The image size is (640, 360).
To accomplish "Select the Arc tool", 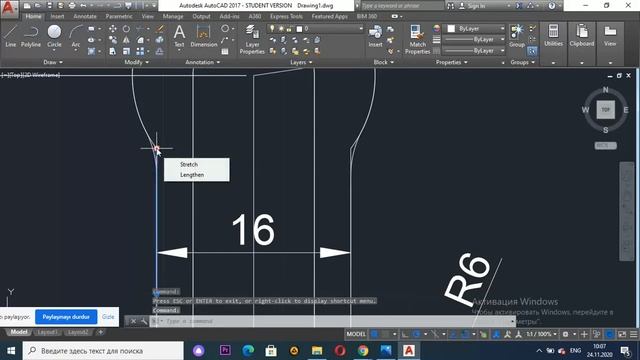I will pyautogui.click(x=76, y=36).
